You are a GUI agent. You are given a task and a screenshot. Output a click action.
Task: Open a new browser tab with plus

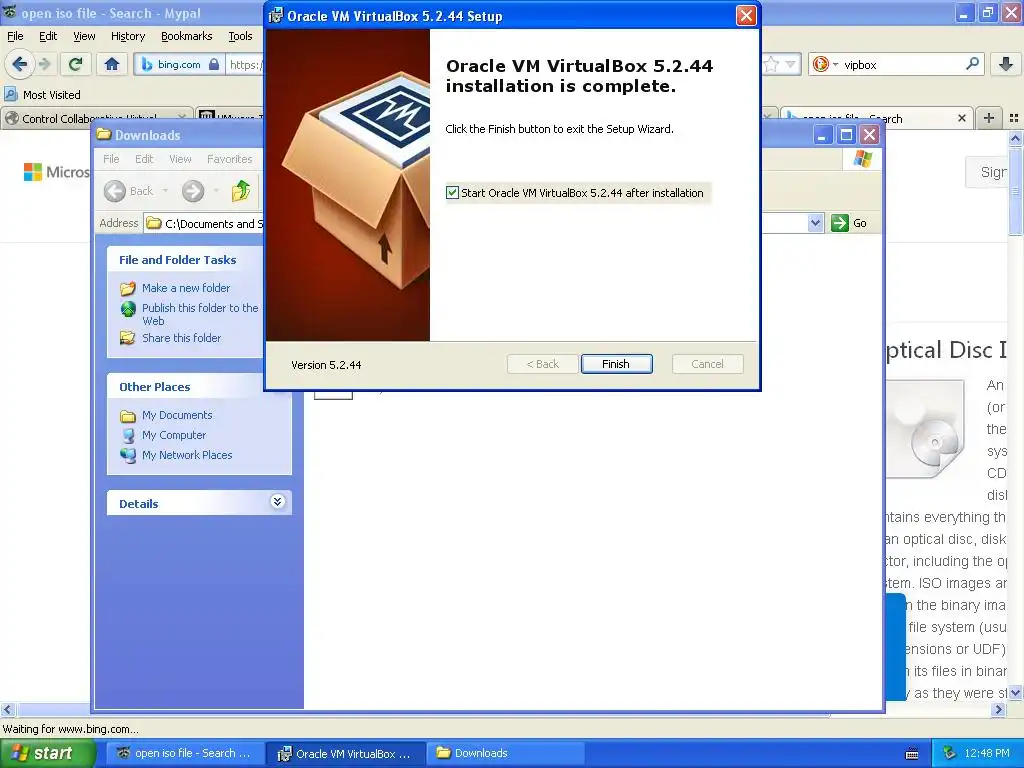pyautogui.click(x=989, y=118)
